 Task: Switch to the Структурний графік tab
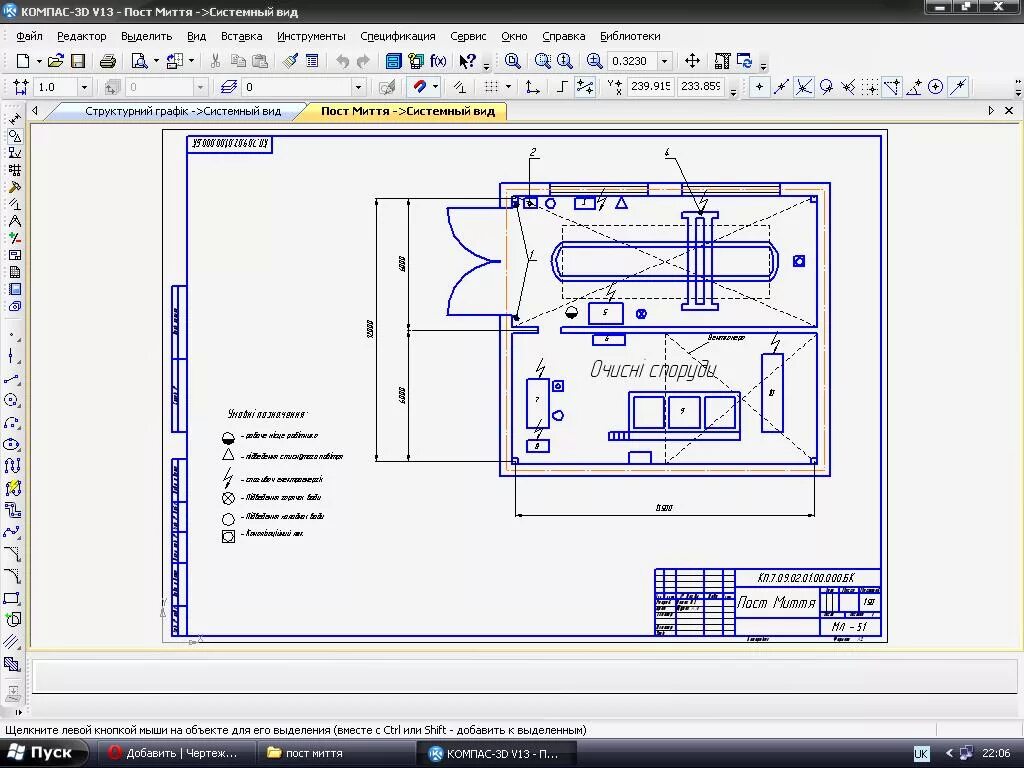click(x=183, y=111)
